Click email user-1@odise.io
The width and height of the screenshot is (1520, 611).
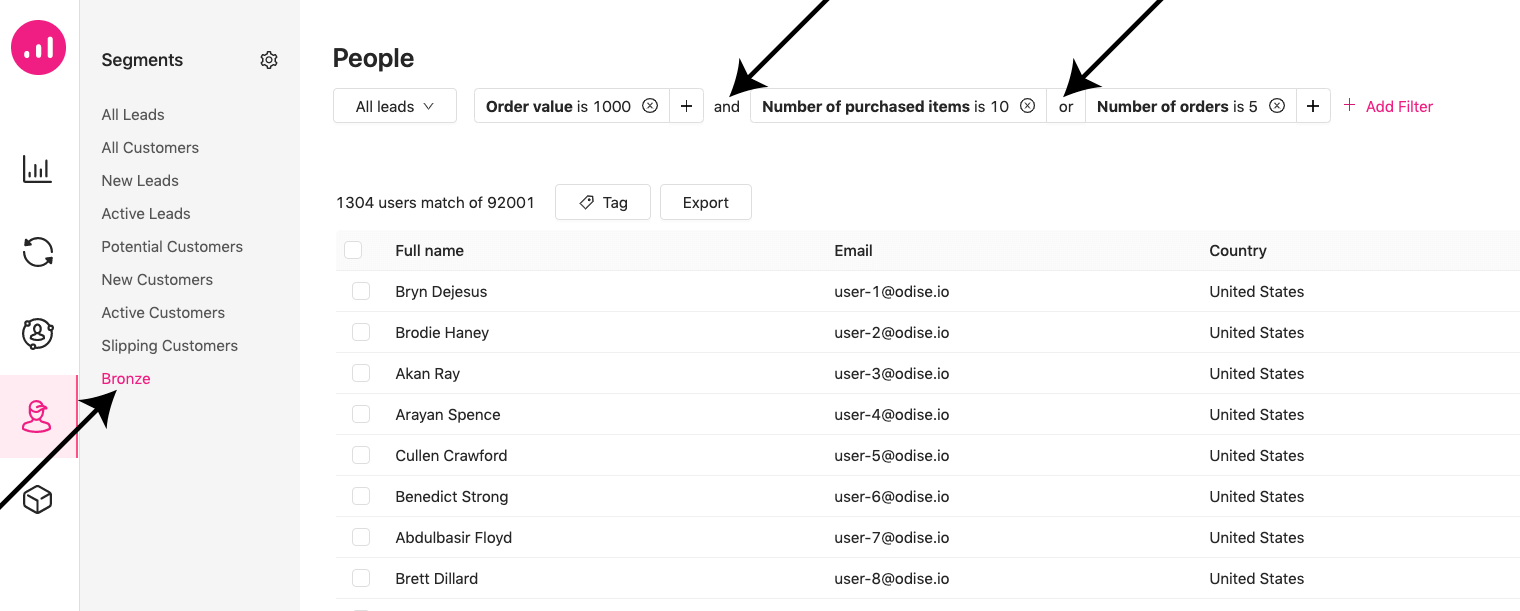pyautogui.click(x=892, y=291)
